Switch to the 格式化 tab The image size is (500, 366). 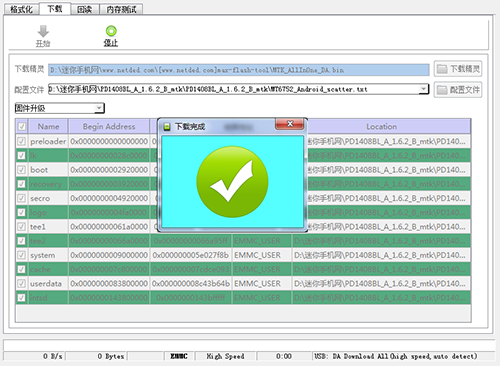(21, 9)
